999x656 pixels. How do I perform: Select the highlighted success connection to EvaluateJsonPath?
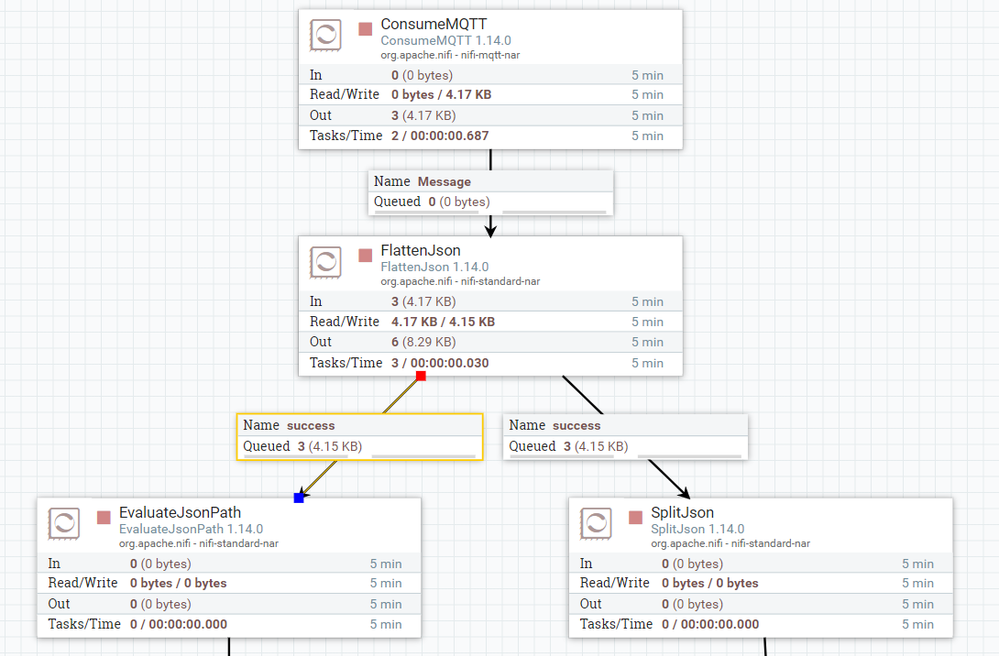(x=360, y=437)
